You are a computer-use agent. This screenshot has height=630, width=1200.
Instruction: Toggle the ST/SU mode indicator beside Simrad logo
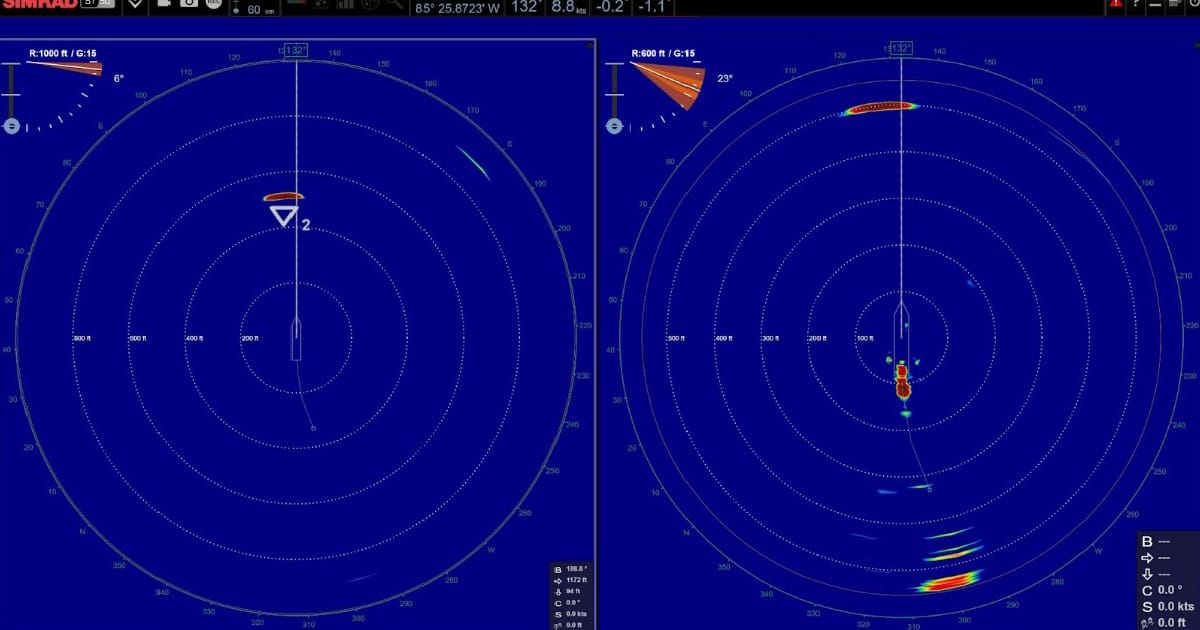pos(97,4)
